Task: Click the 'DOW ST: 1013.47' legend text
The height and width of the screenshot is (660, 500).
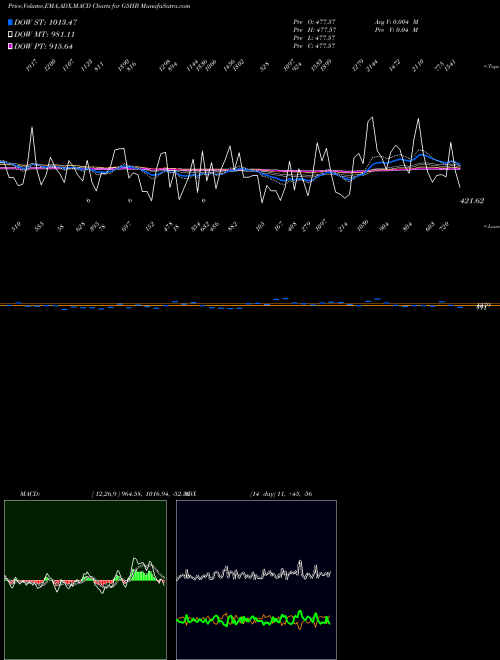Action: click(45, 22)
